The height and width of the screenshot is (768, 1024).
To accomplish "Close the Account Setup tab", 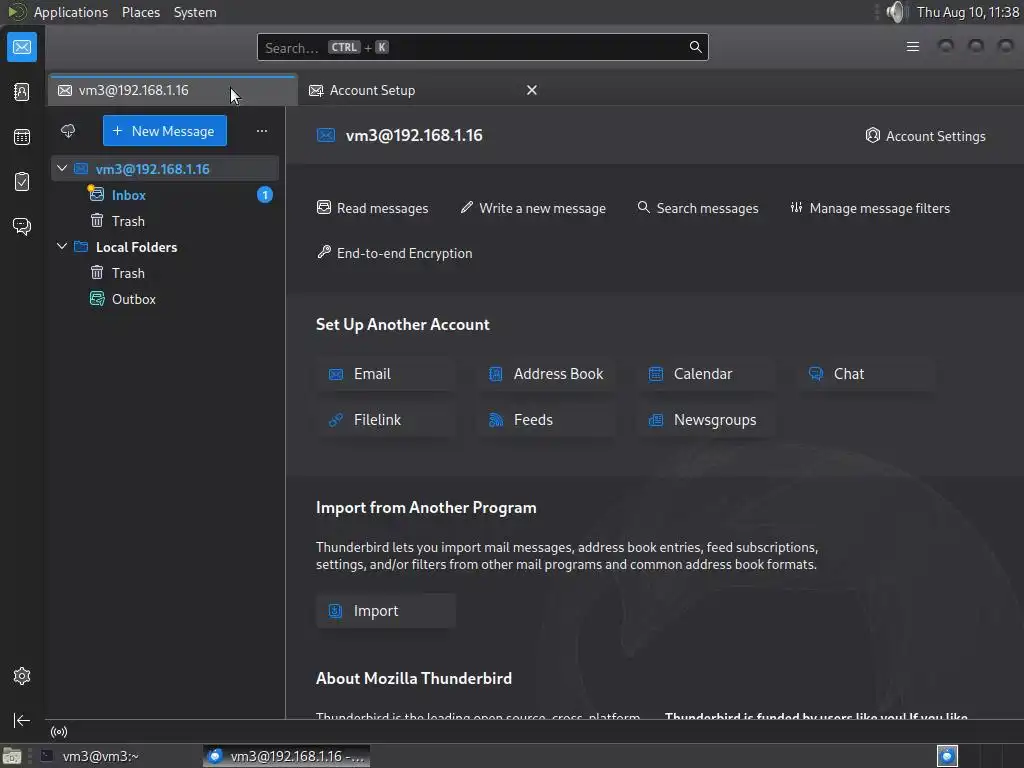I will (532, 90).
